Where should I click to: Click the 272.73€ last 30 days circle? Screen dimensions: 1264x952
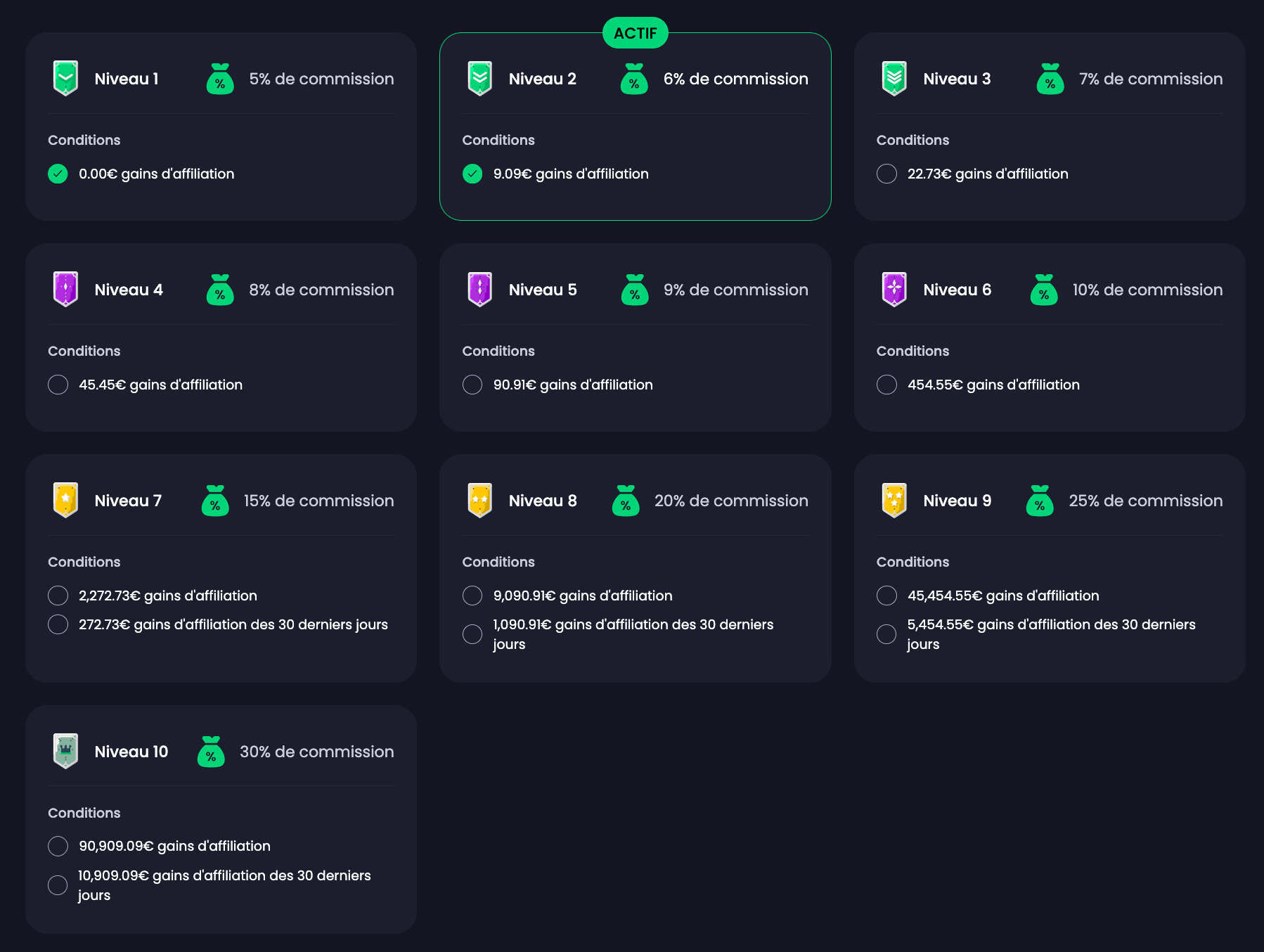[x=58, y=624]
